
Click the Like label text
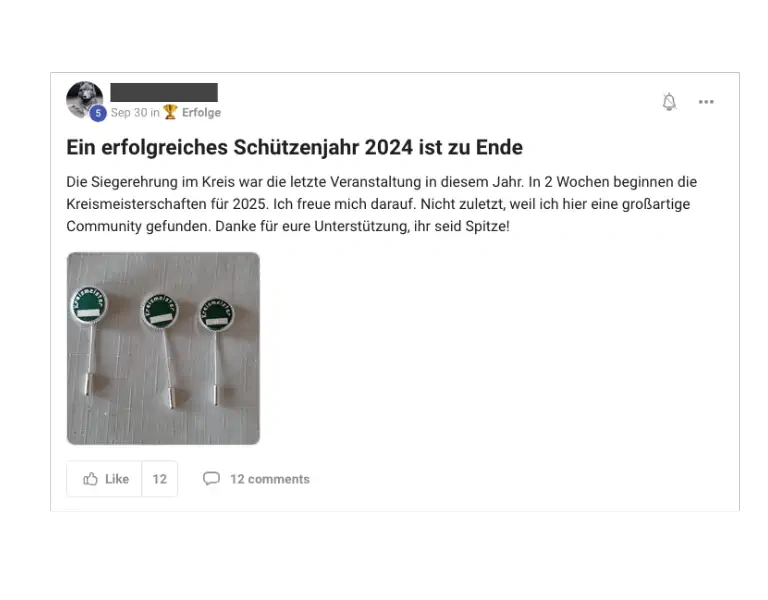coord(117,479)
